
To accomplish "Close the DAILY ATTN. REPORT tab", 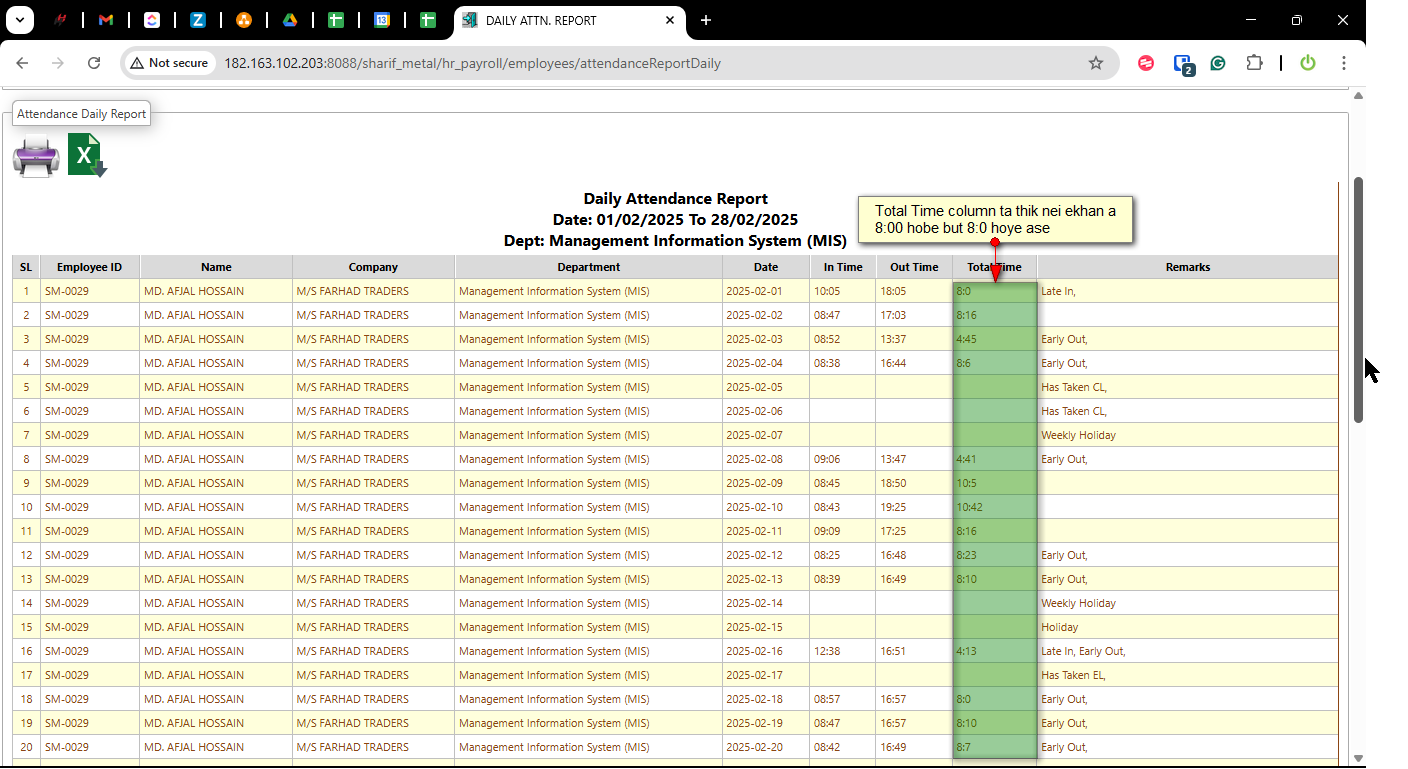I will (670, 20).
